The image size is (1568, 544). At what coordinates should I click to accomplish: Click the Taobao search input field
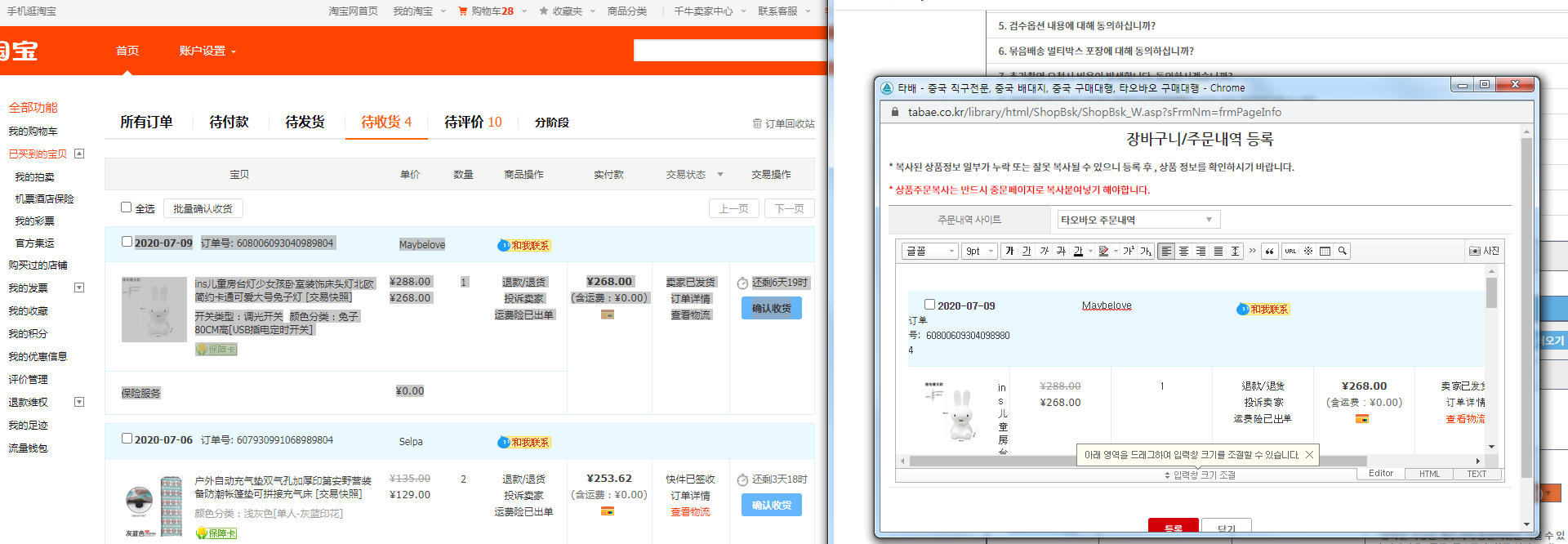731,51
